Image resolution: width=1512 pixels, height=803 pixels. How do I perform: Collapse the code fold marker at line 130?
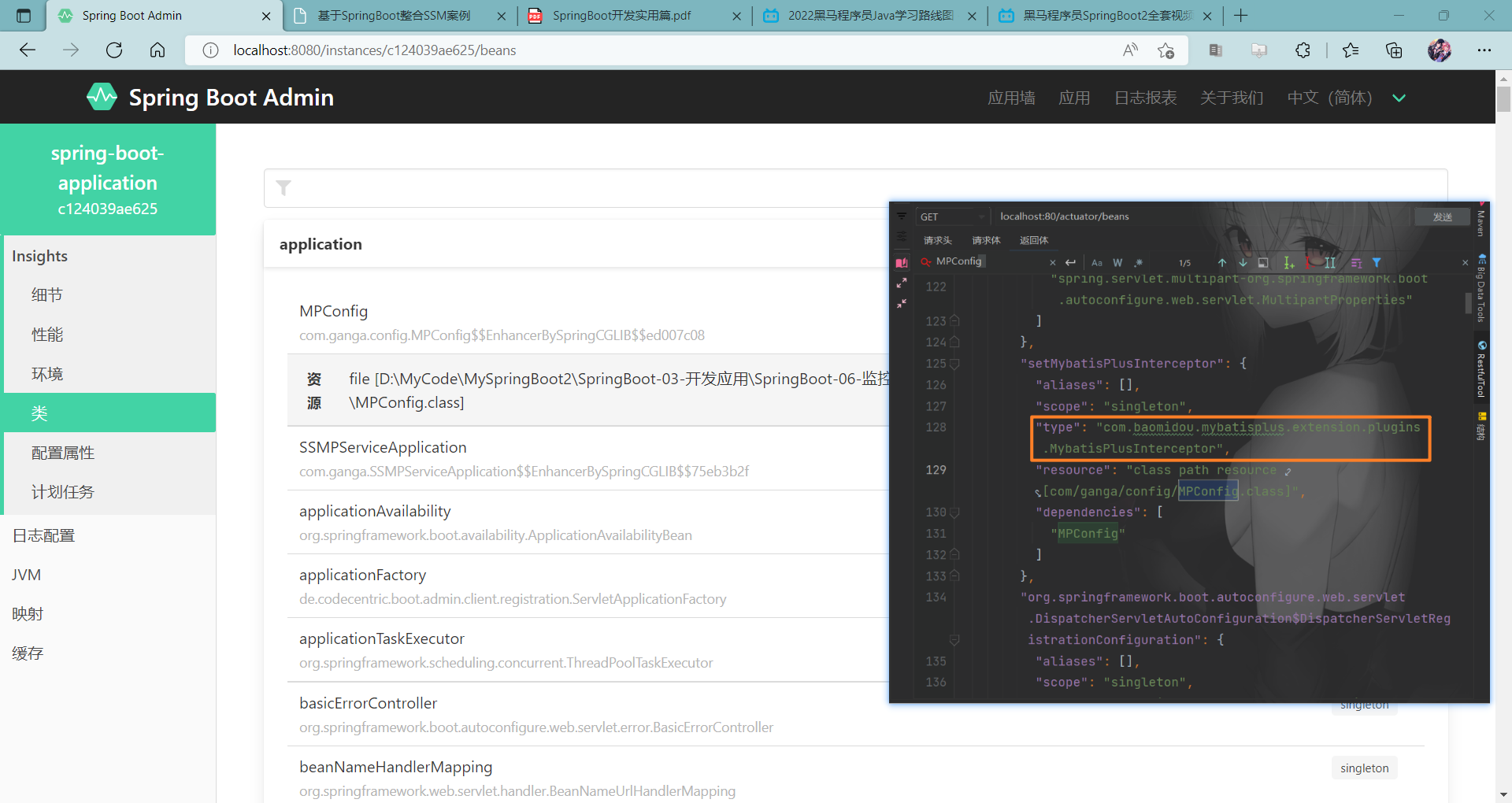954,513
